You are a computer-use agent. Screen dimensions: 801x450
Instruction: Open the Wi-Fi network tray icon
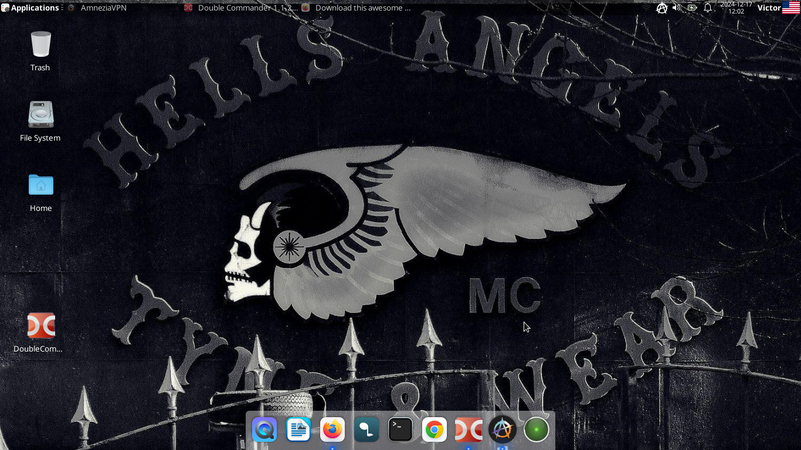pyautogui.click(x=646, y=8)
